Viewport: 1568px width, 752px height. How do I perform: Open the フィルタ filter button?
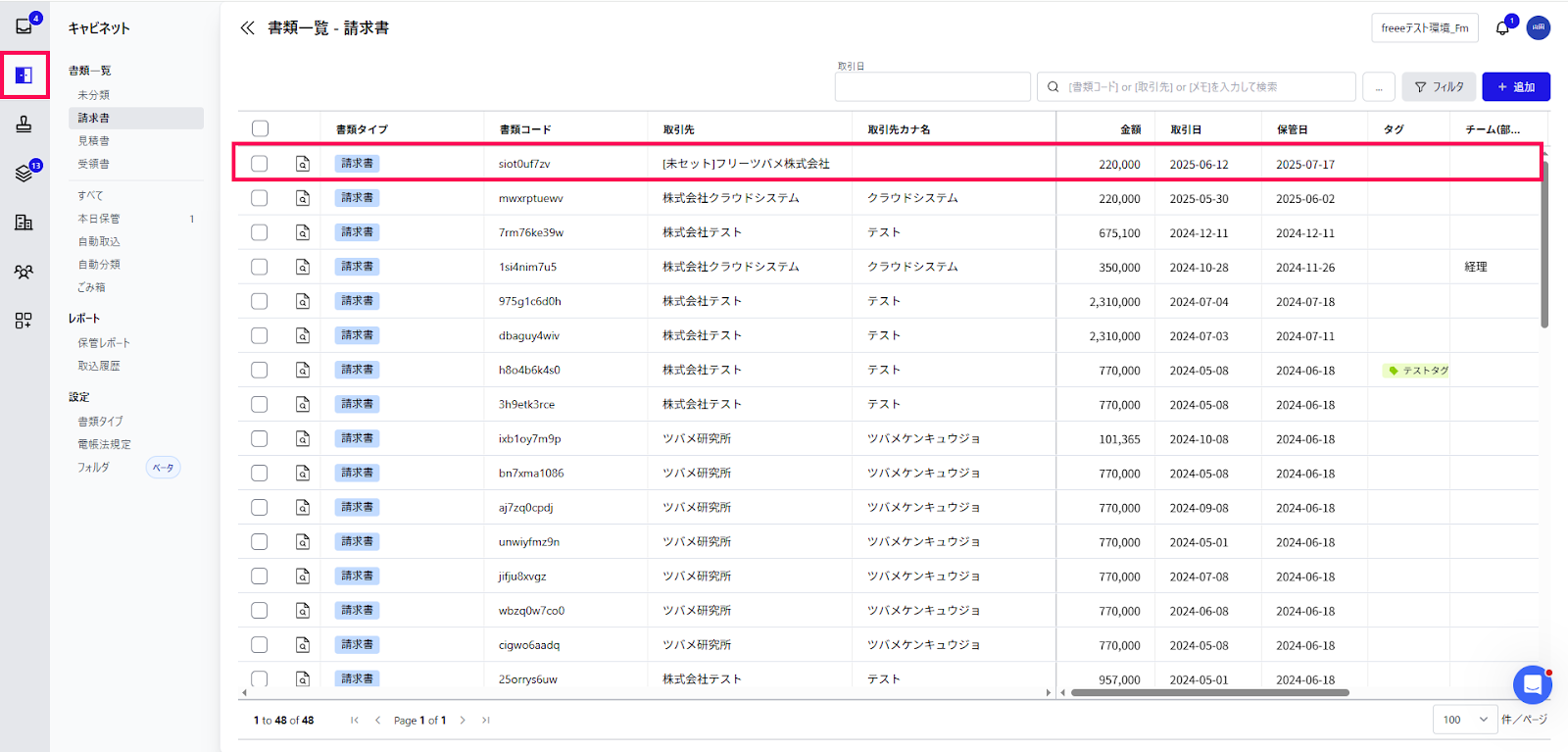tap(1440, 87)
